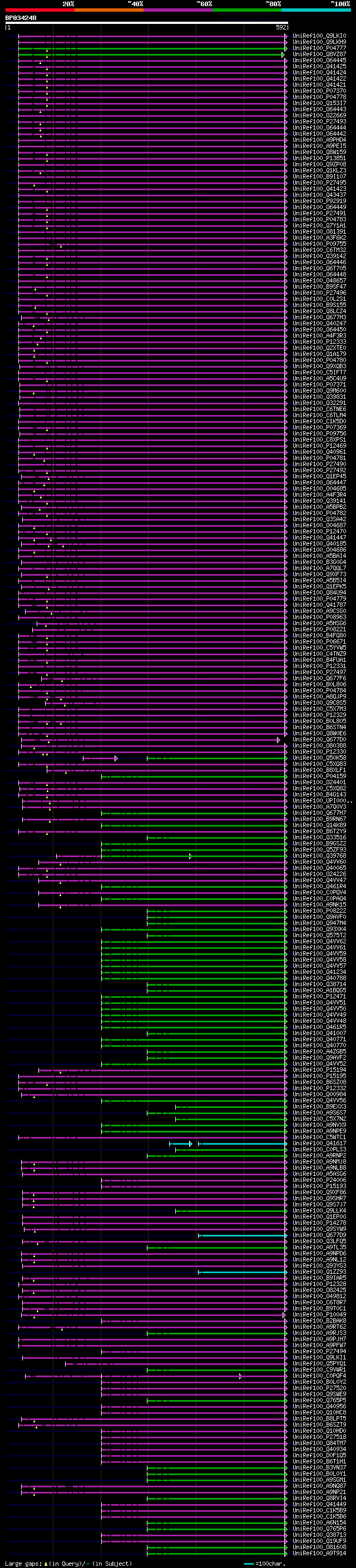Pick hit UniRef100_Q9LLK4
The height and width of the screenshot is (1568, 356).
pos(319,1211)
